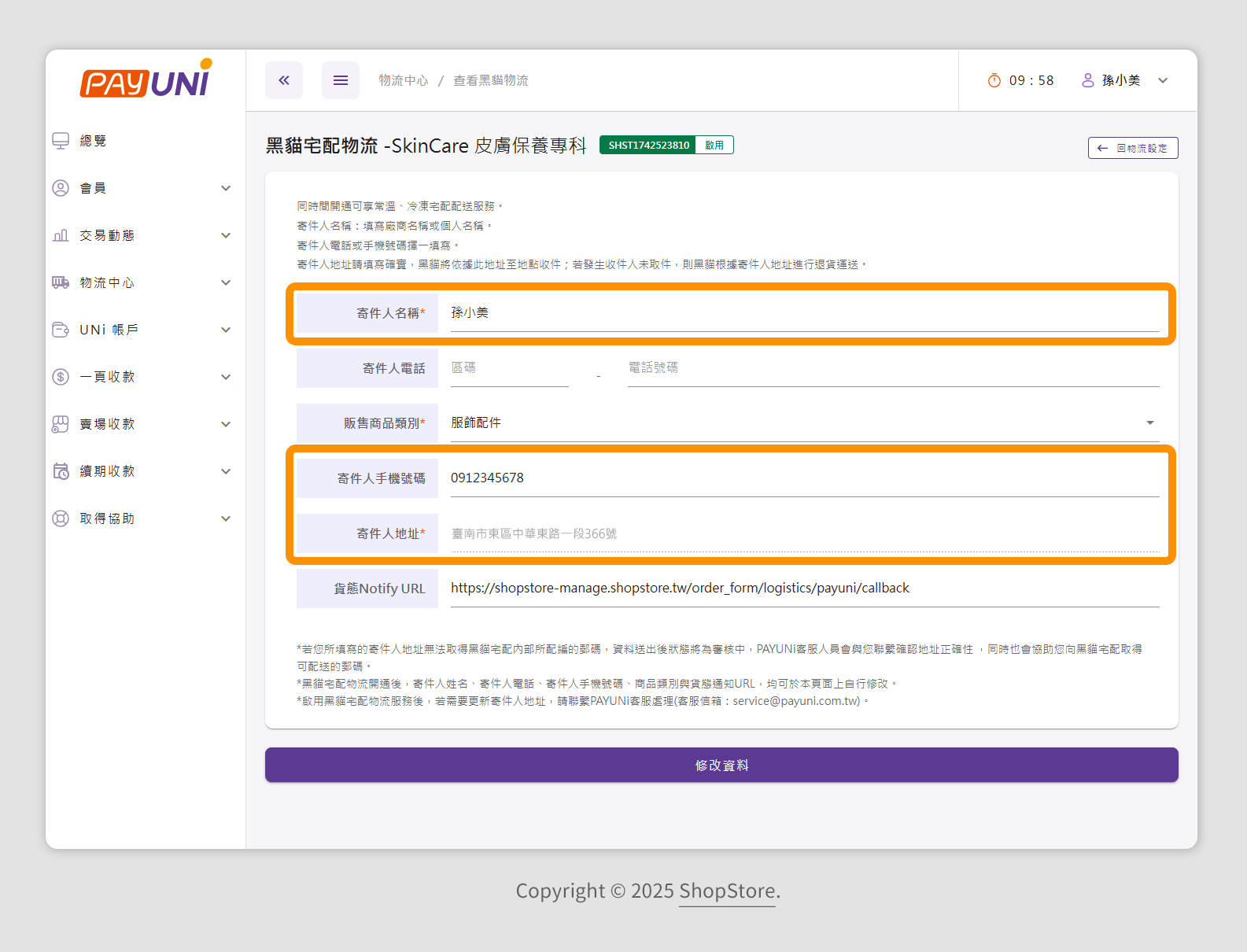Click the 續期收款 calendar icon
This screenshot has width=1247, height=952.
[61, 471]
